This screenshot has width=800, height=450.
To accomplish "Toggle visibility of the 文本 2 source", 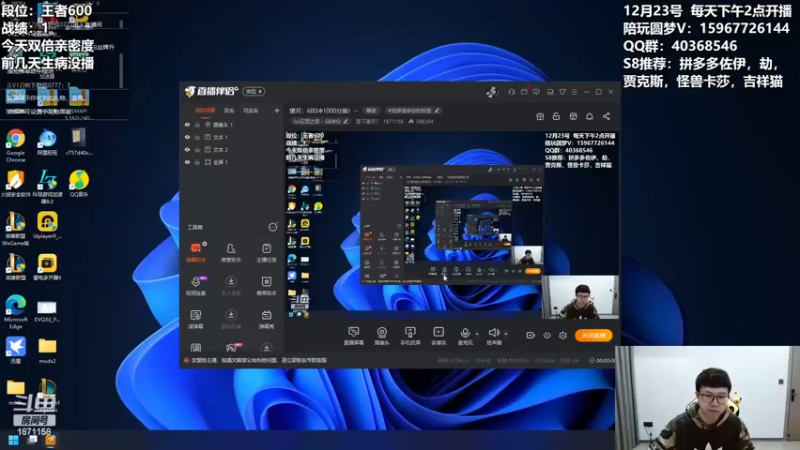I will click(x=187, y=149).
